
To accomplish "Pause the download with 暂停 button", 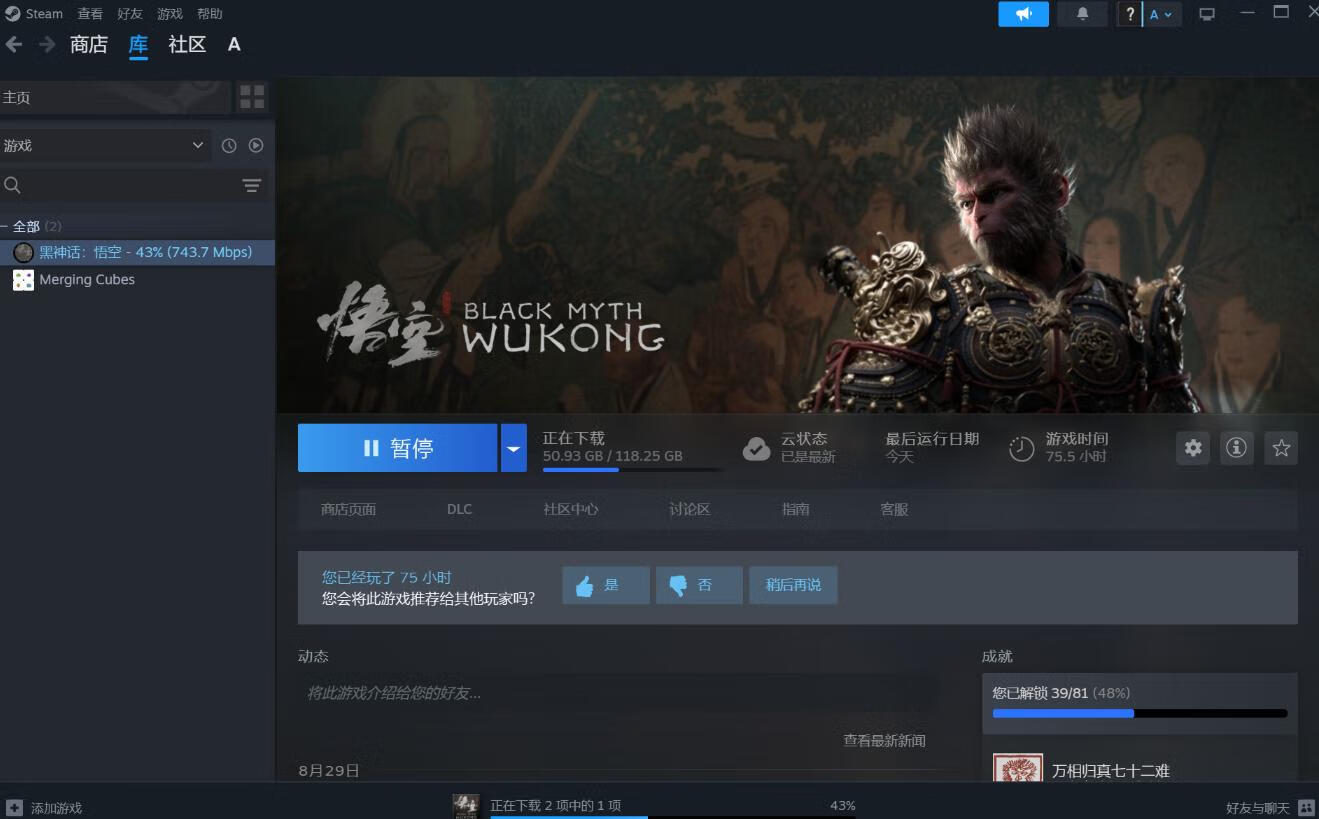I will pos(397,448).
